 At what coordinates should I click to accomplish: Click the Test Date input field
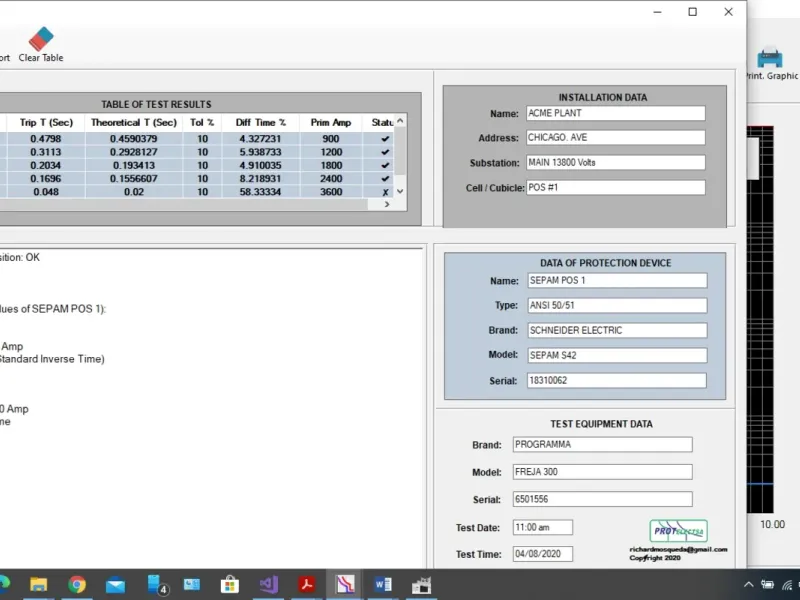pyautogui.click(x=543, y=528)
